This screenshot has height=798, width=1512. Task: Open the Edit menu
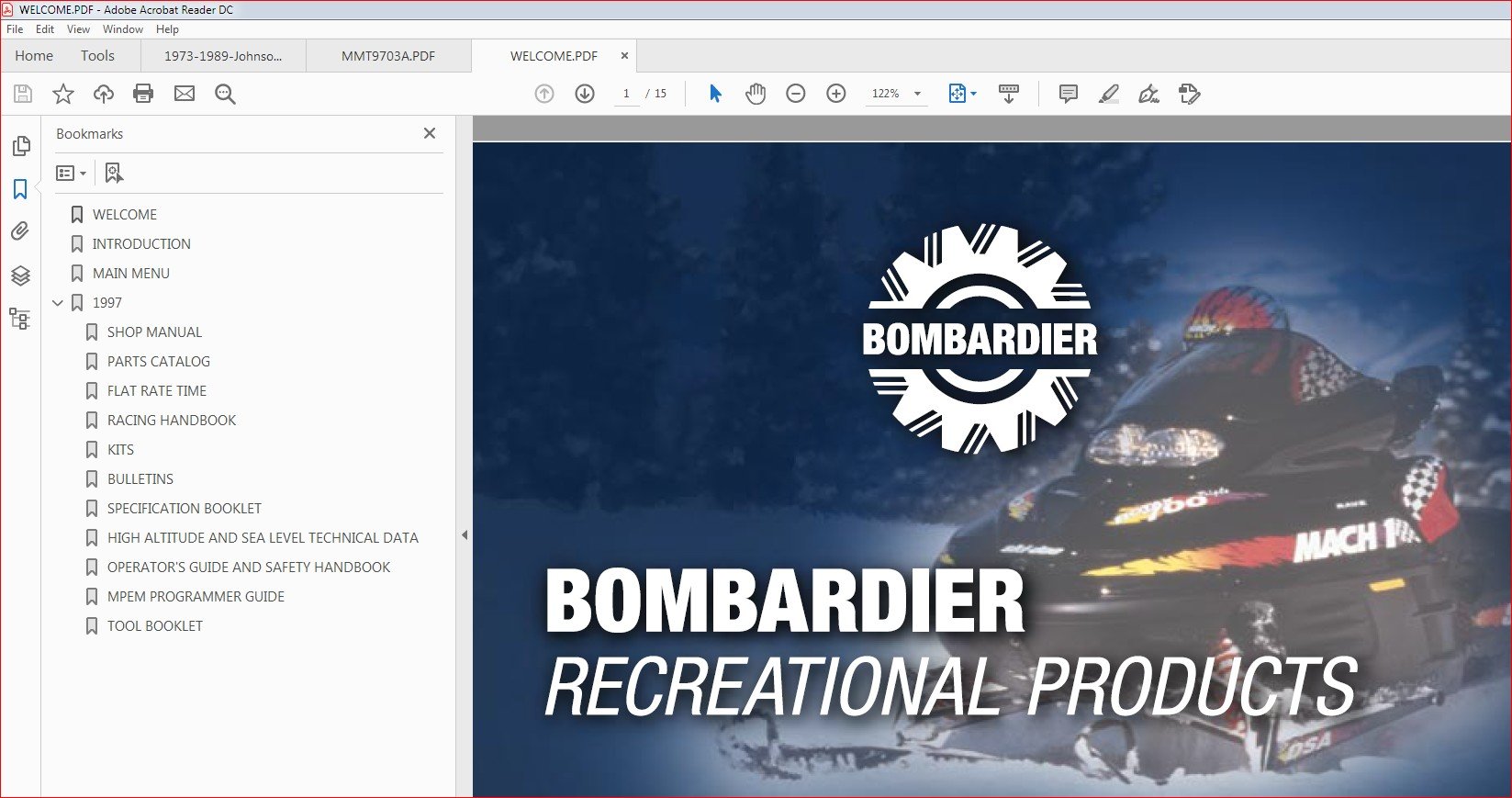[45, 29]
